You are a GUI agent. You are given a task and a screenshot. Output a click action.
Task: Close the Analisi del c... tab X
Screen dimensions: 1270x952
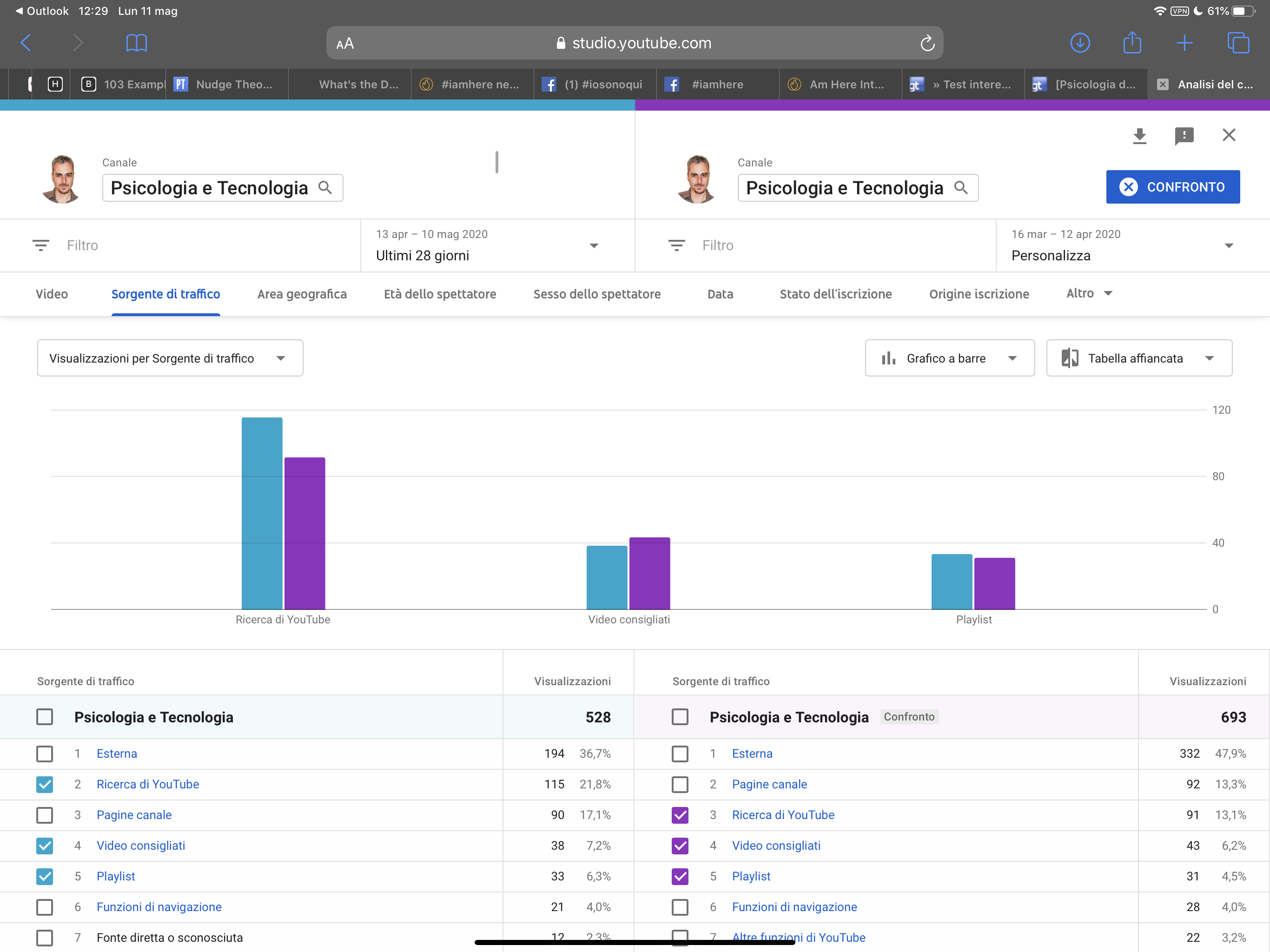1163,85
